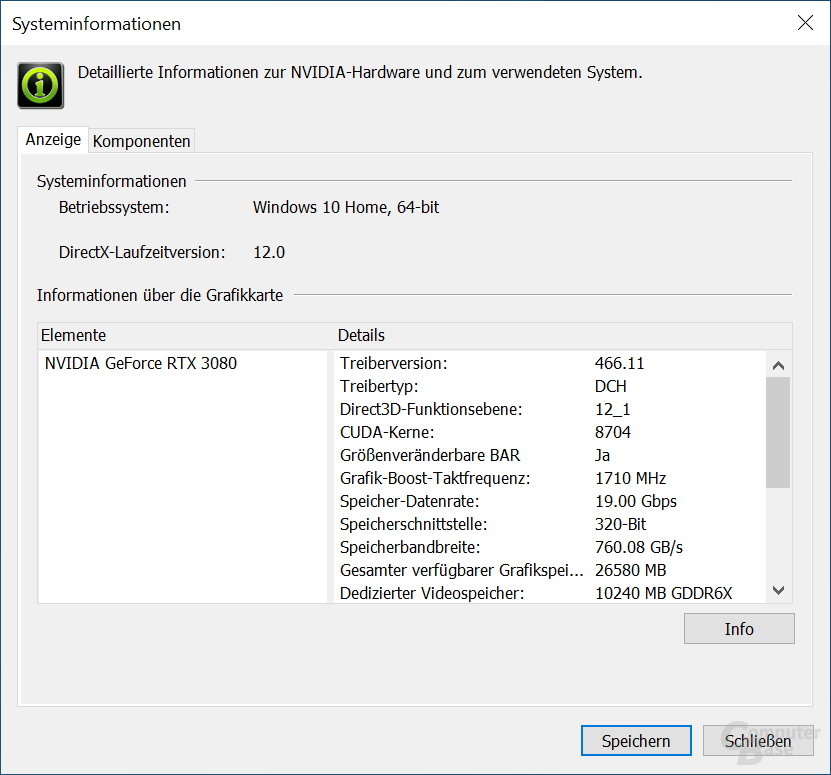This screenshot has width=831, height=775.
Task: Click scroll up arrow in details list
Action: click(779, 365)
